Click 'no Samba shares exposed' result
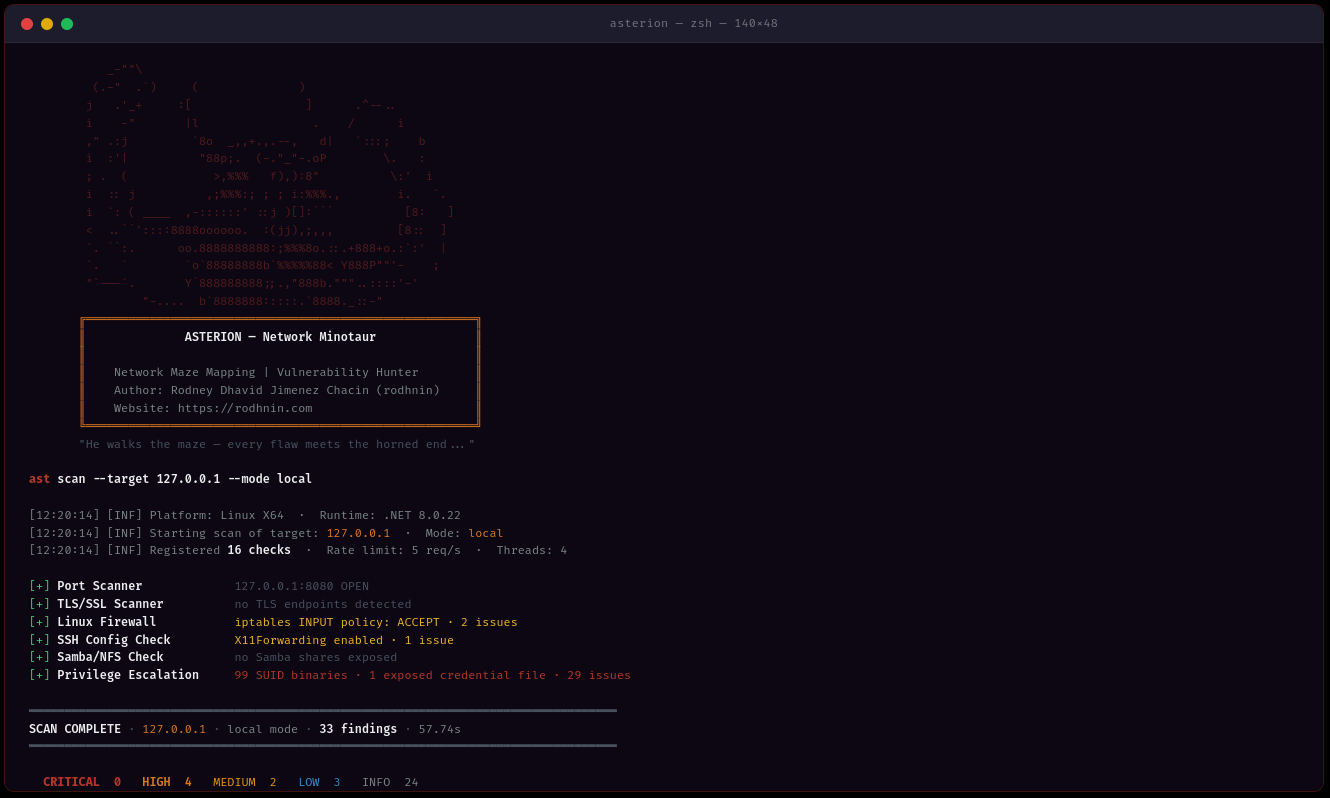This screenshot has height=798, width=1330. click(x=316, y=657)
